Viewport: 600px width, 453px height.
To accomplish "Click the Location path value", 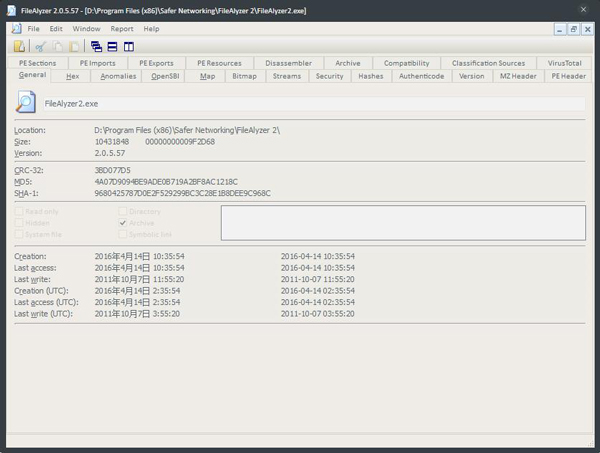I will (x=187, y=130).
